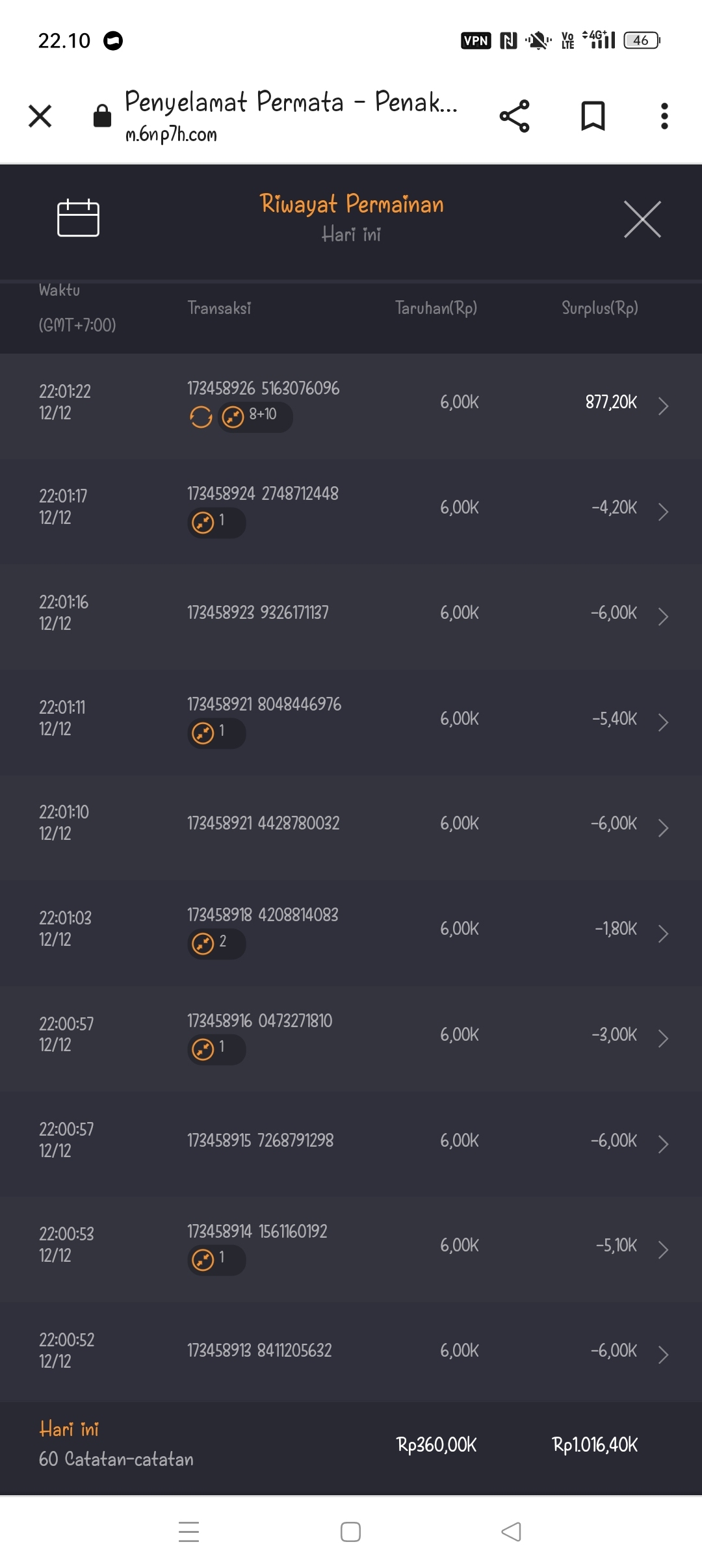702x1568 pixels.
Task: Open the browser three-dot overflow menu
Action: click(664, 116)
